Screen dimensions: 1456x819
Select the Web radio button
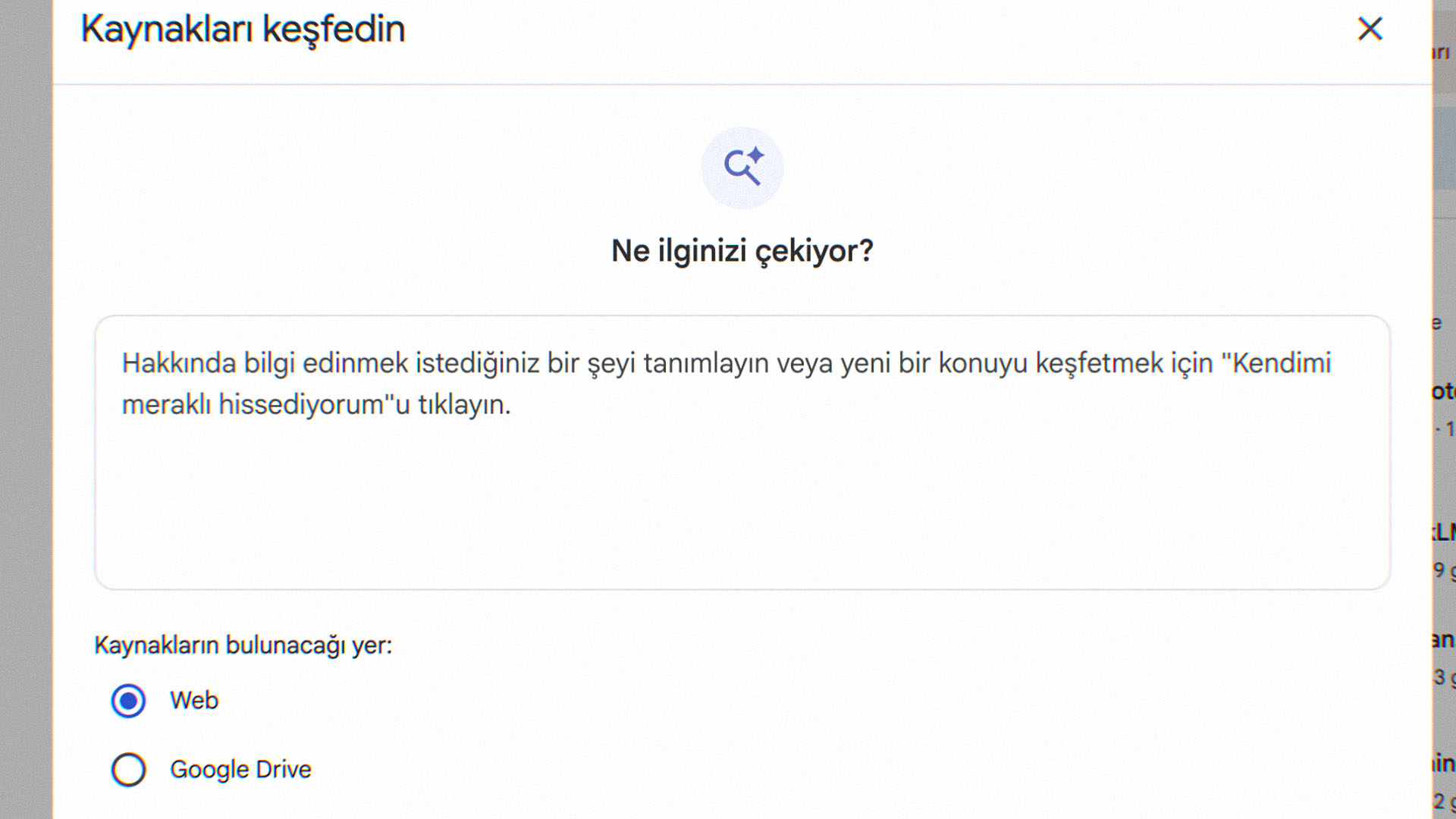[x=128, y=701]
